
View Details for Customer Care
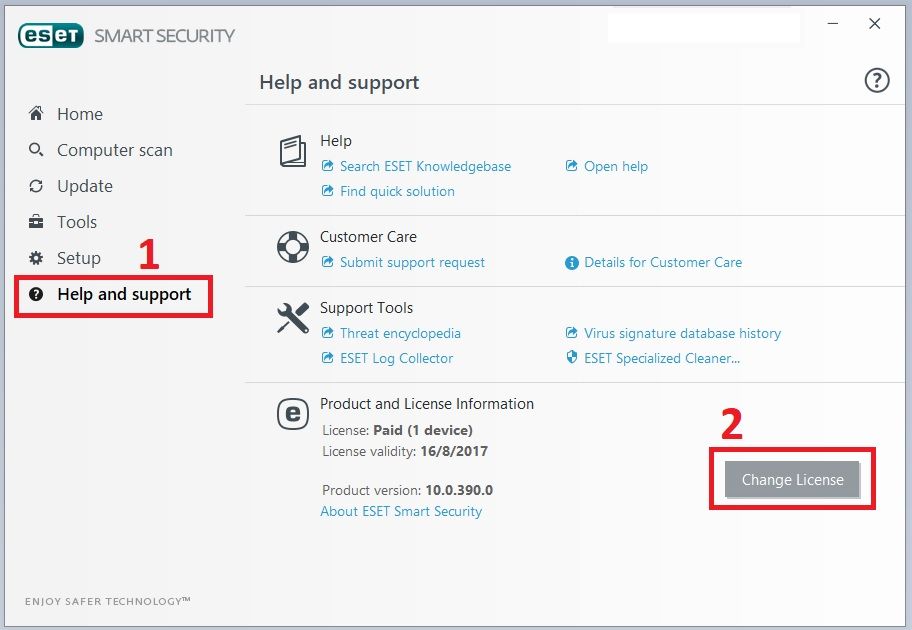(x=663, y=262)
